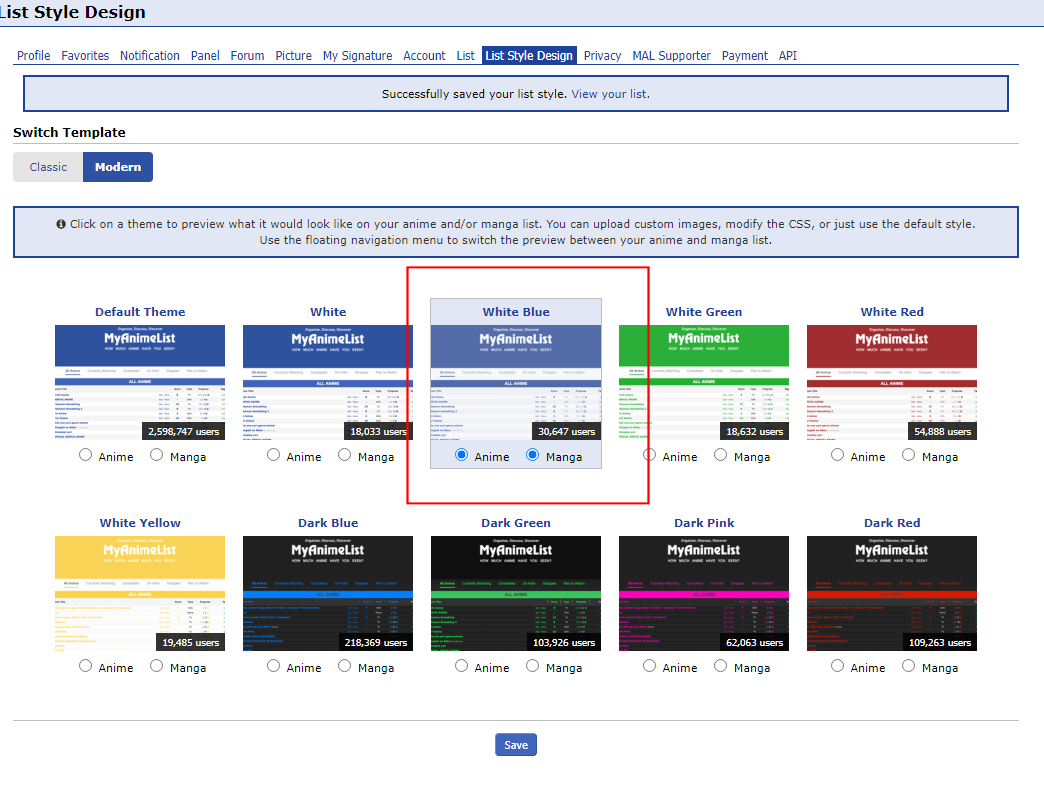Select Anime radio under Default Theme

pos(85,455)
